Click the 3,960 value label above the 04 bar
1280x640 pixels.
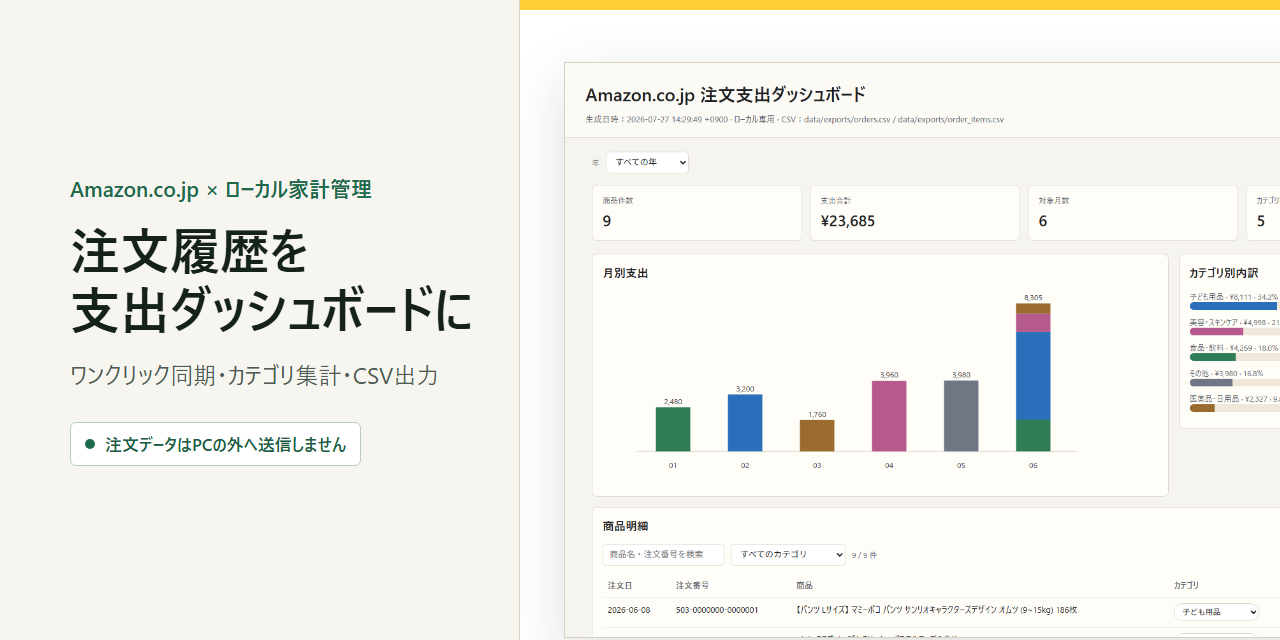tap(889, 375)
